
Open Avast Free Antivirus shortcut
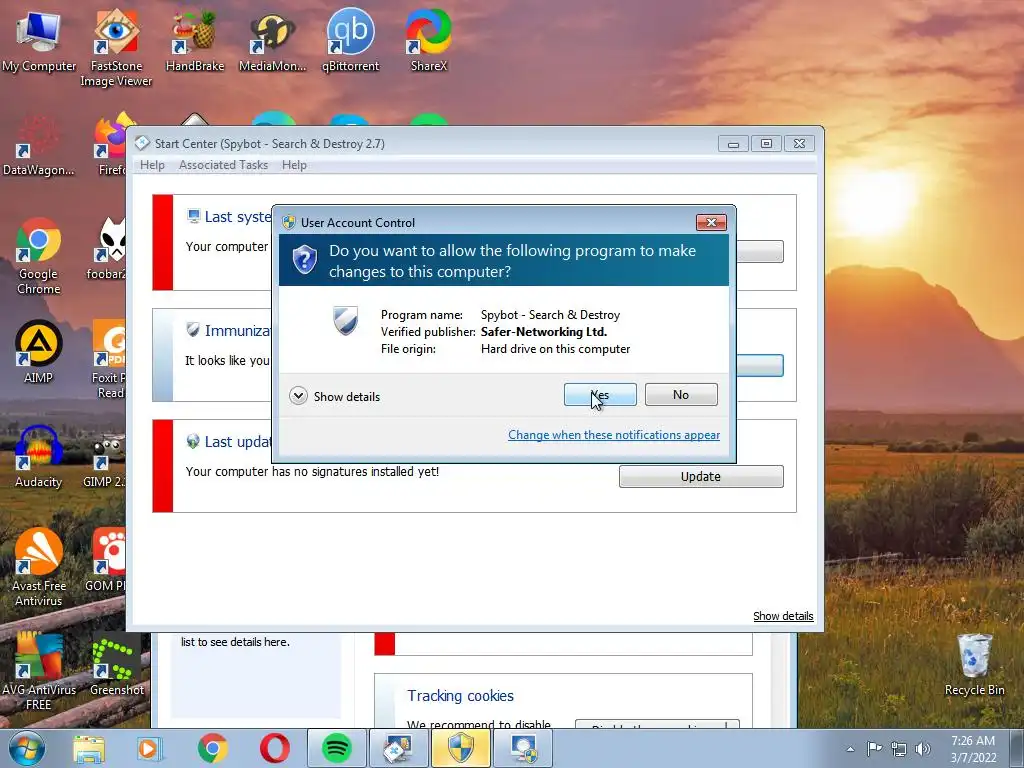tap(39, 568)
